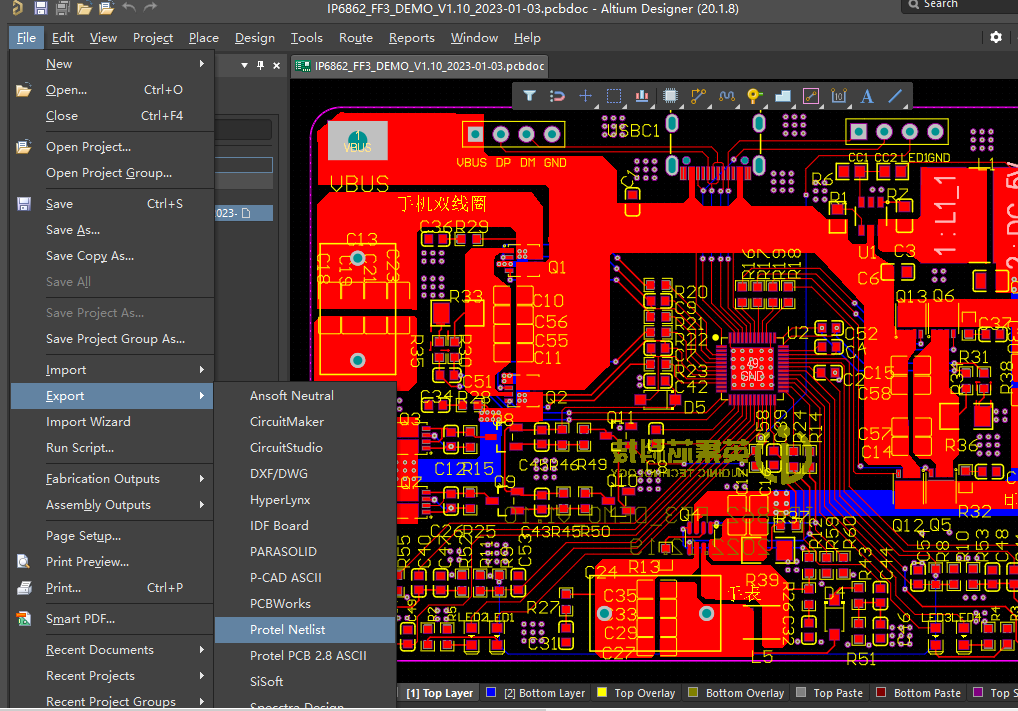The image size is (1018, 711).
Task: Expand the Recent Projects submenu
Action: tap(112, 676)
